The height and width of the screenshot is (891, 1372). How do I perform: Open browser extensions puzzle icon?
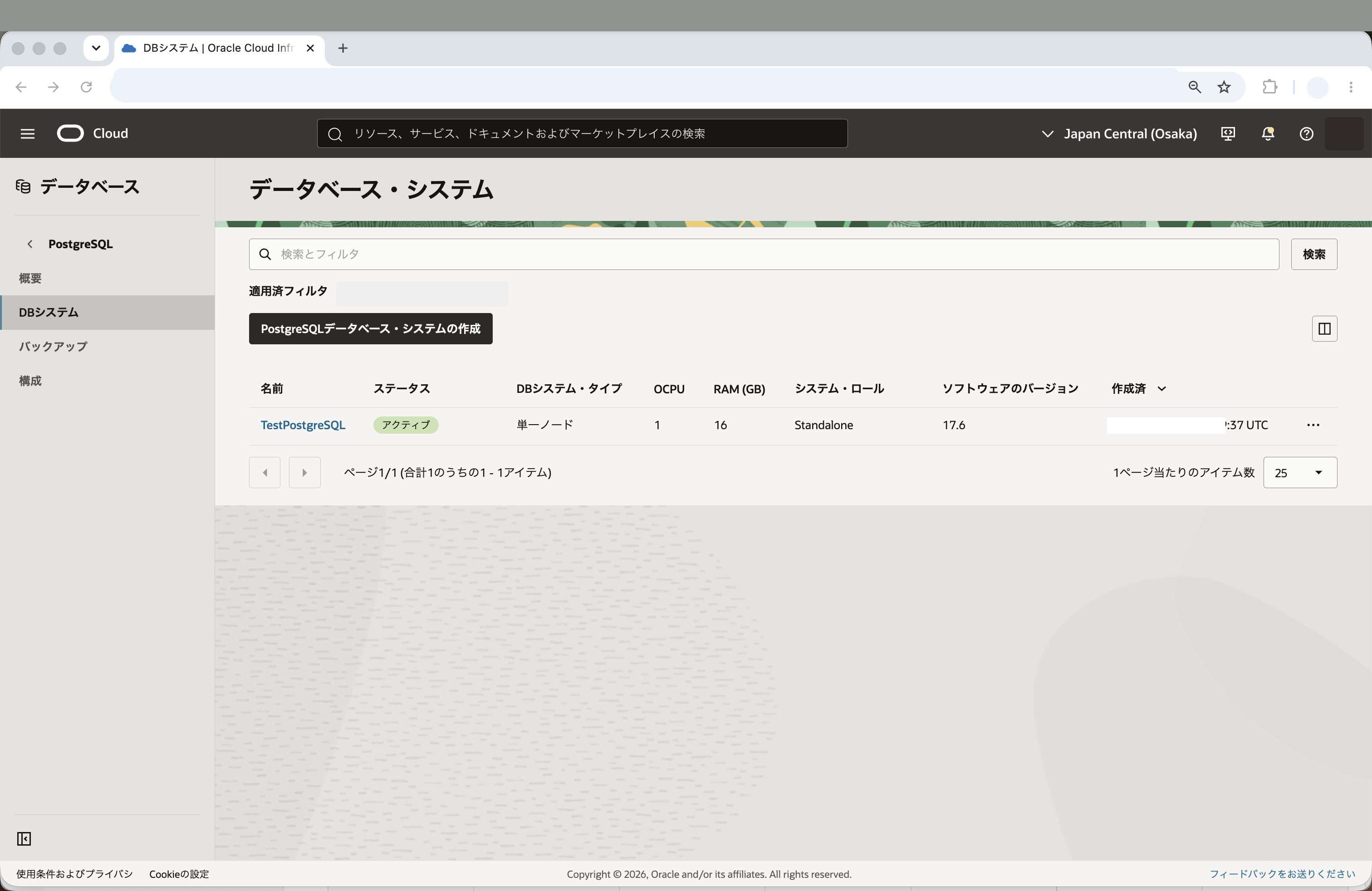1270,87
